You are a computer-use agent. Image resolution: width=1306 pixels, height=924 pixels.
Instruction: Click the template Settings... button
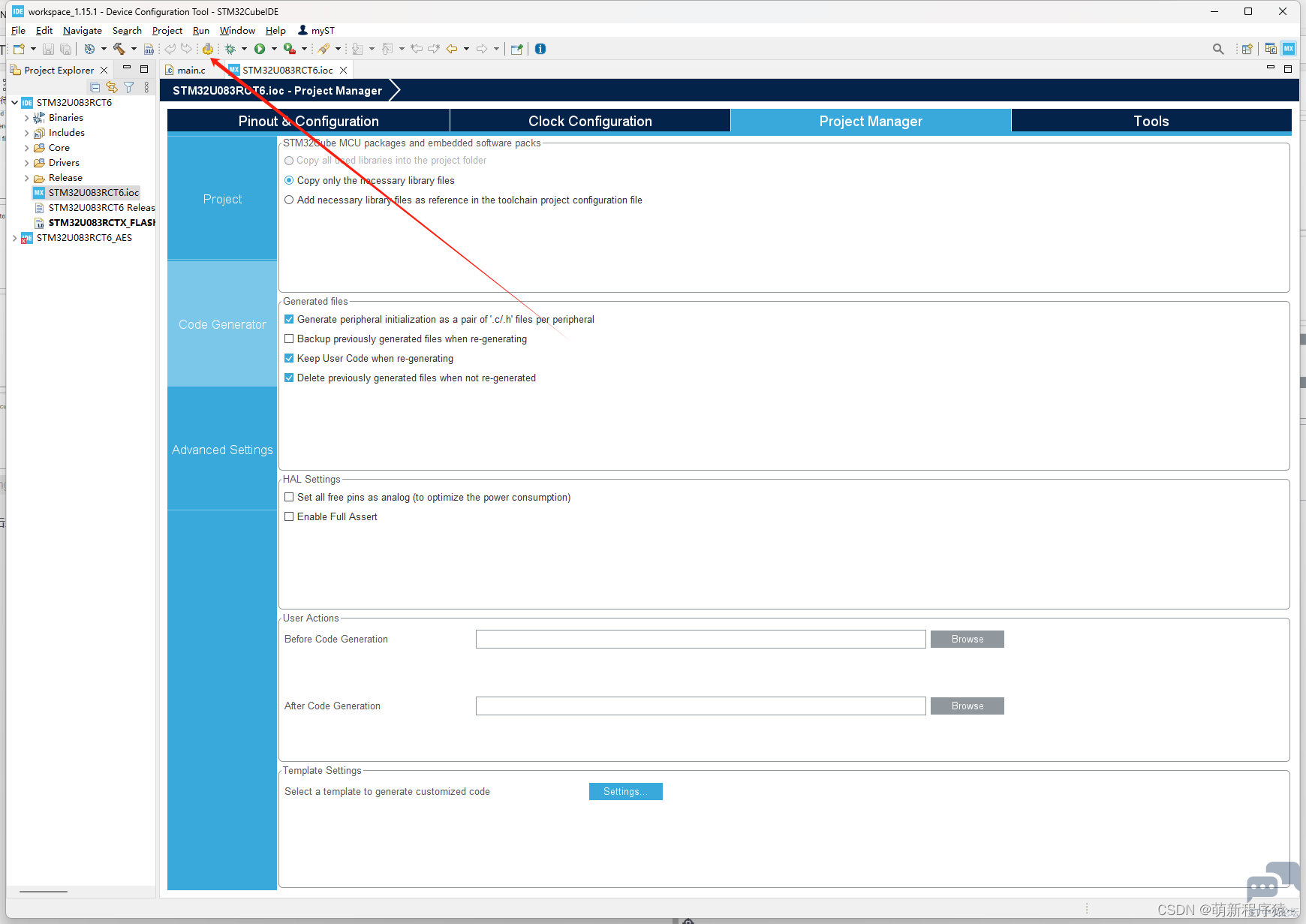[x=626, y=791]
